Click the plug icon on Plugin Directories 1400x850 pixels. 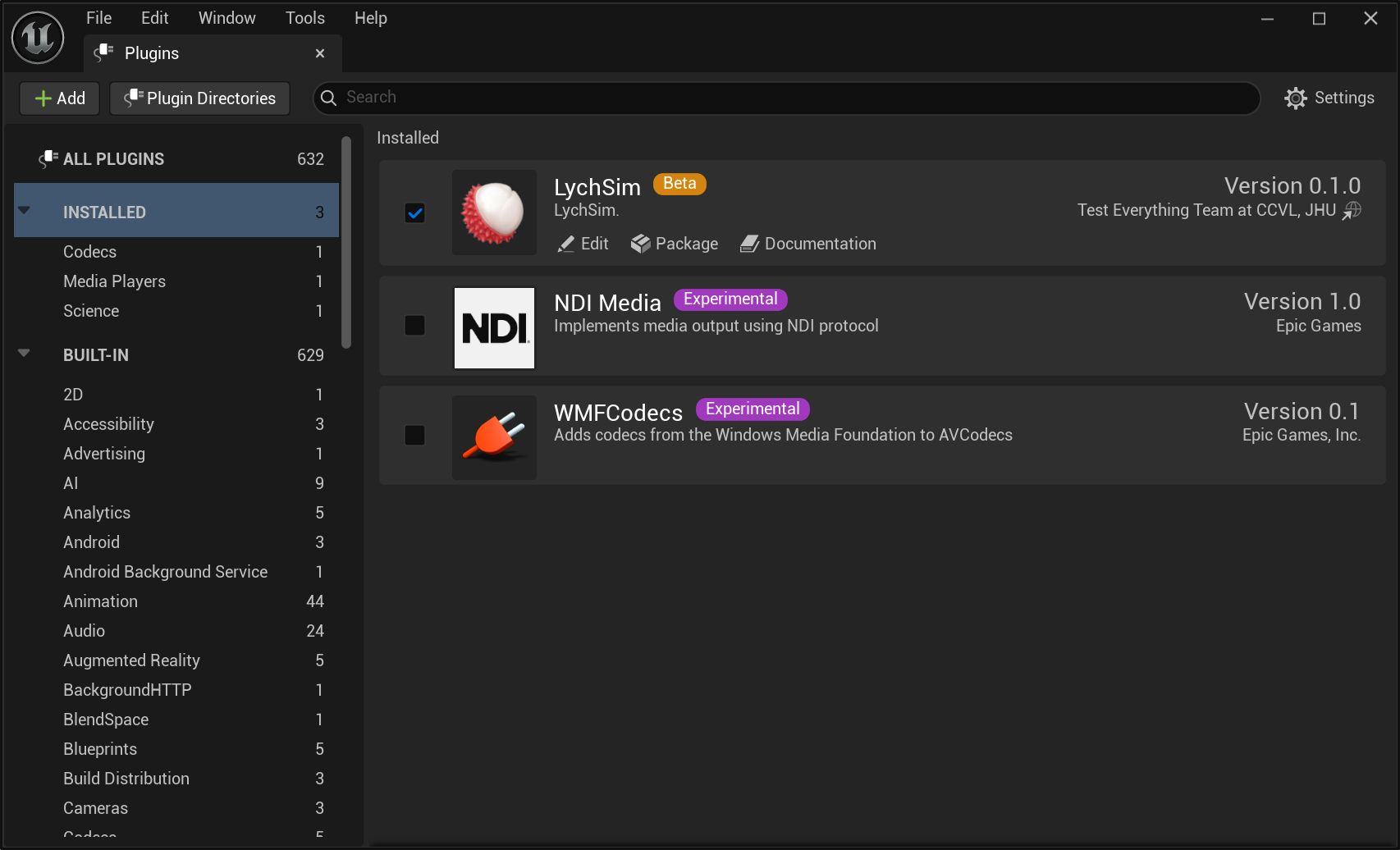134,98
